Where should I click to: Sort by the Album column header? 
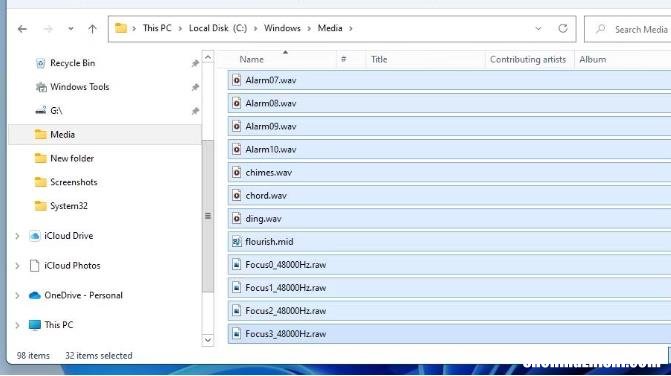[593, 59]
